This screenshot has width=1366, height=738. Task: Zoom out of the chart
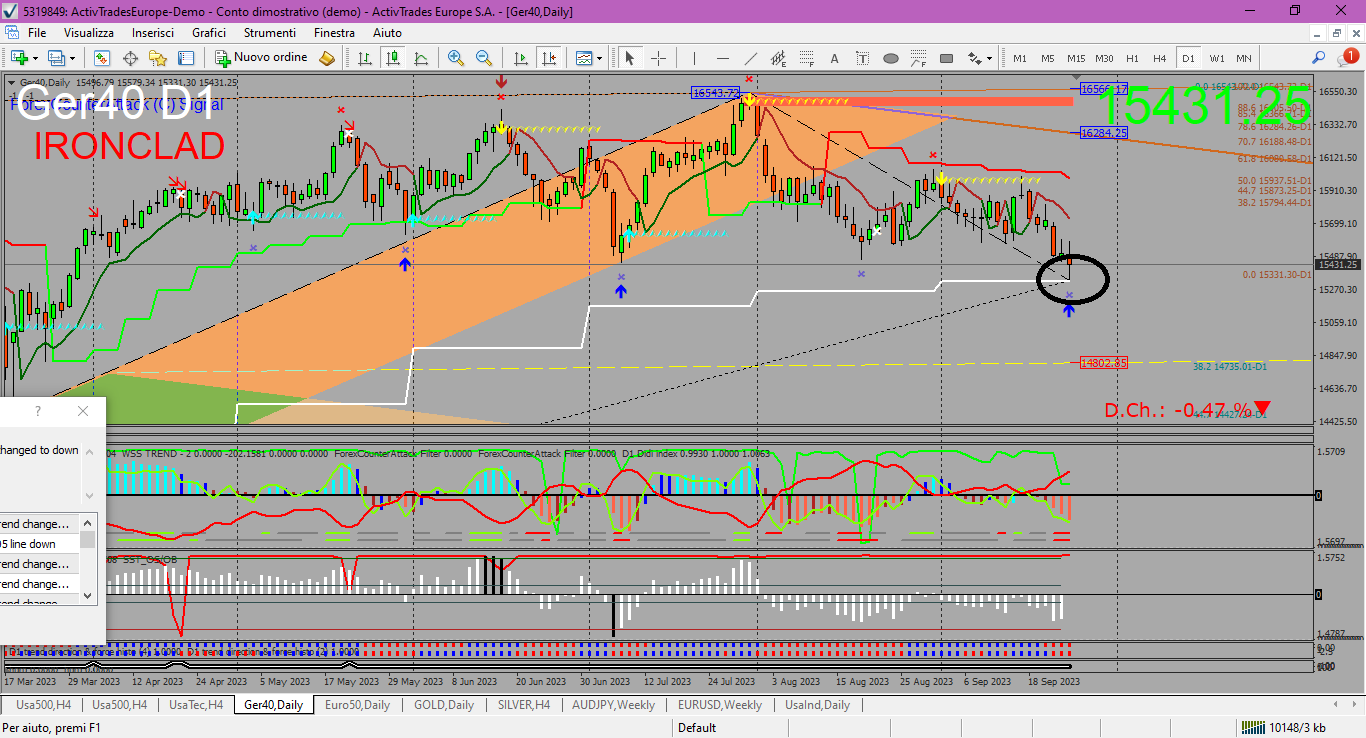coord(484,58)
